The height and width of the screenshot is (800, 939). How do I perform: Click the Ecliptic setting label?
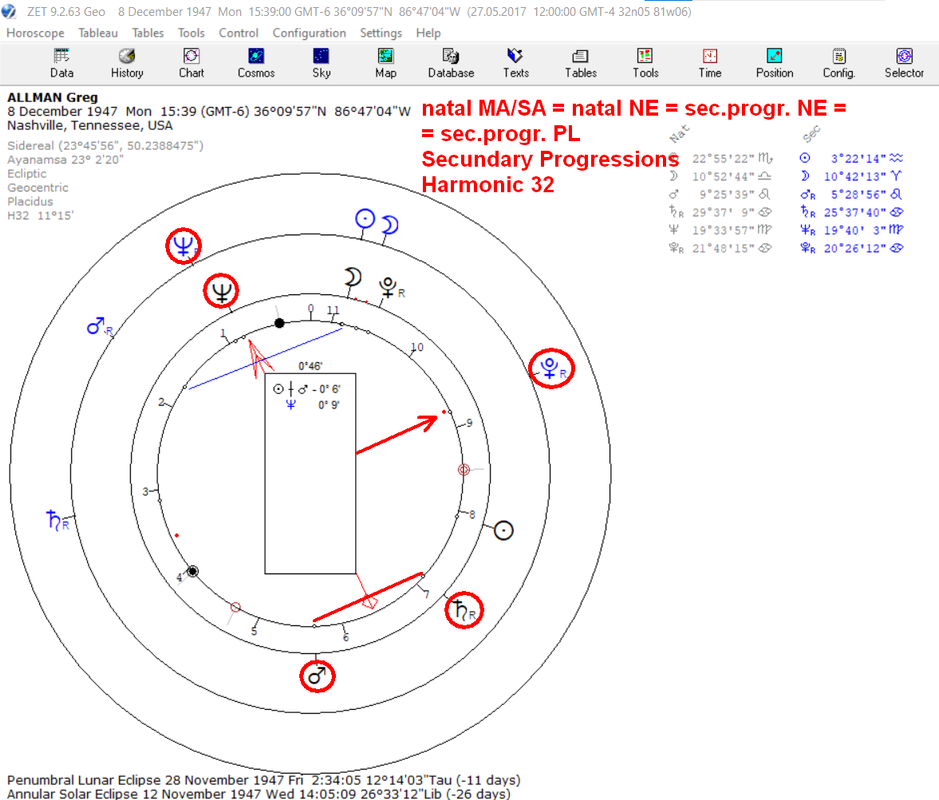(26, 174)
